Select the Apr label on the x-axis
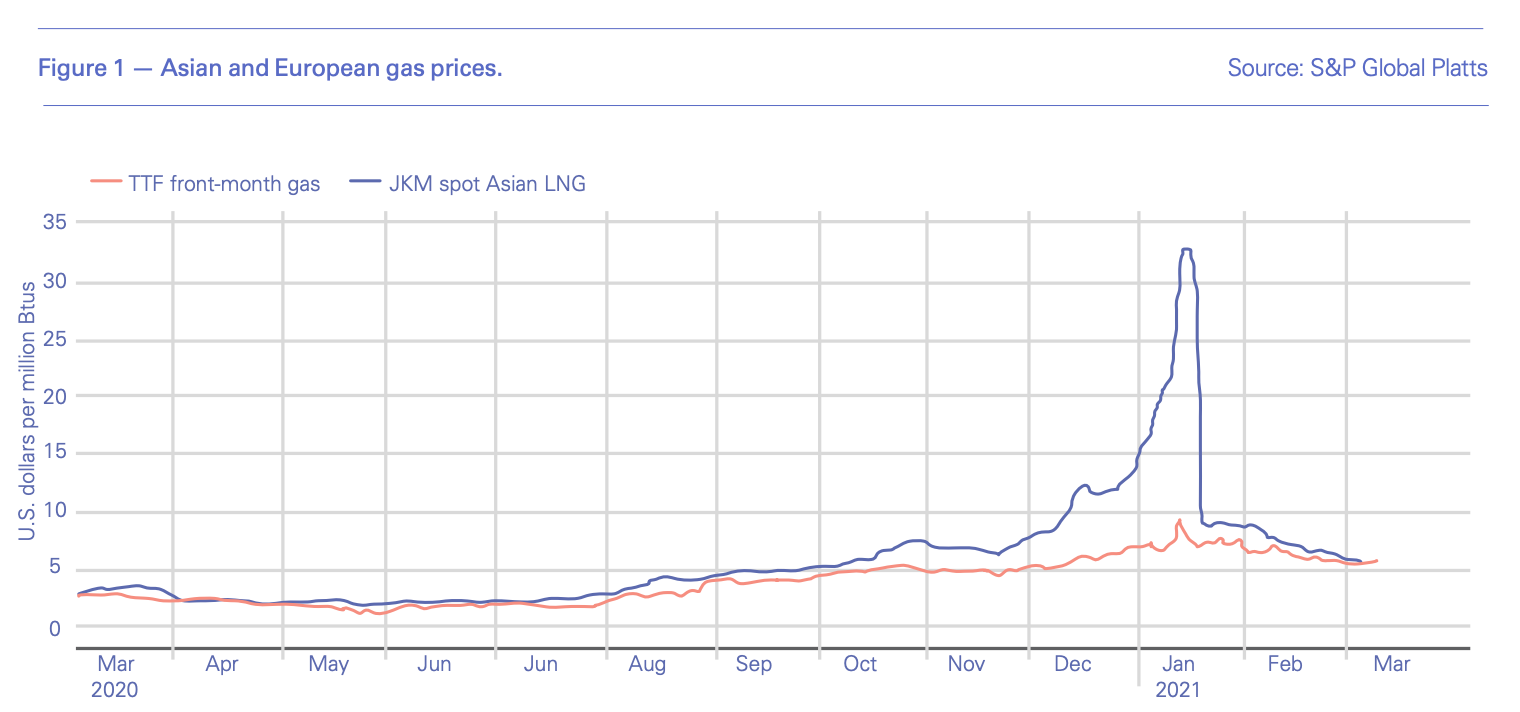1520x712 pixels. click(x=221, y=665)
